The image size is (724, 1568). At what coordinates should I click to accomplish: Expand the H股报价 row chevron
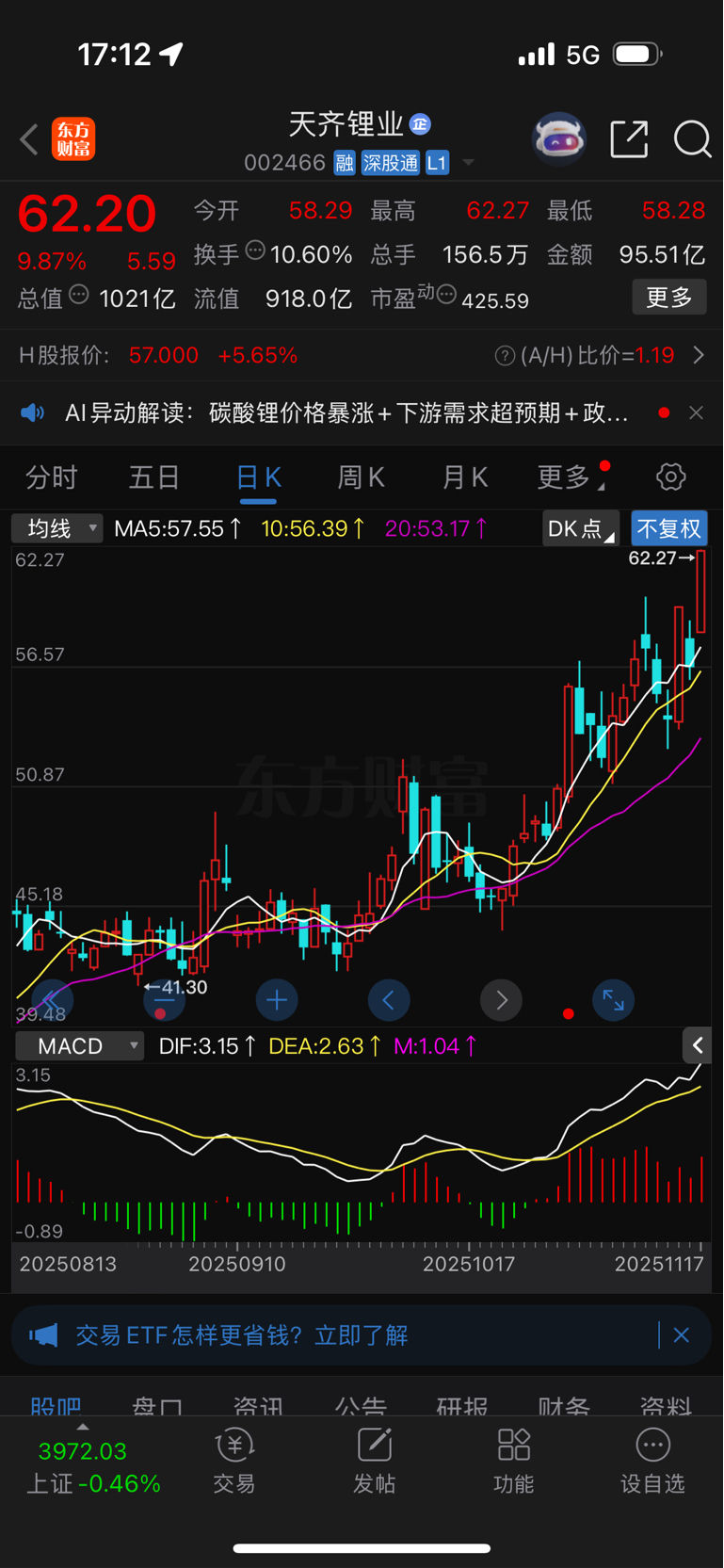699,355
